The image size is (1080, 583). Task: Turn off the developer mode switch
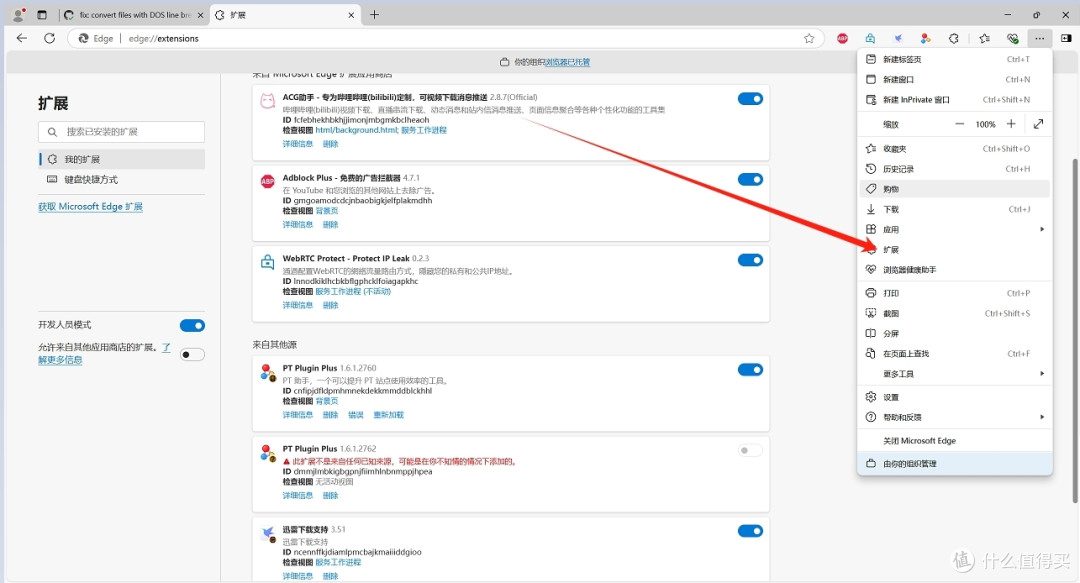click(192, 325)
